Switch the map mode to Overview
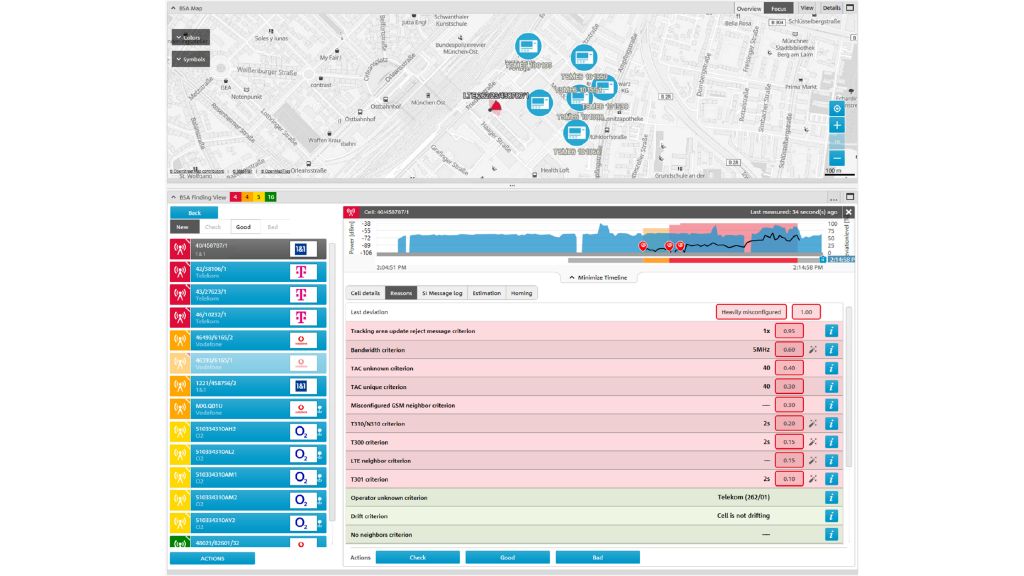This screenshot has width=1024, height=576. click(749, 7)
